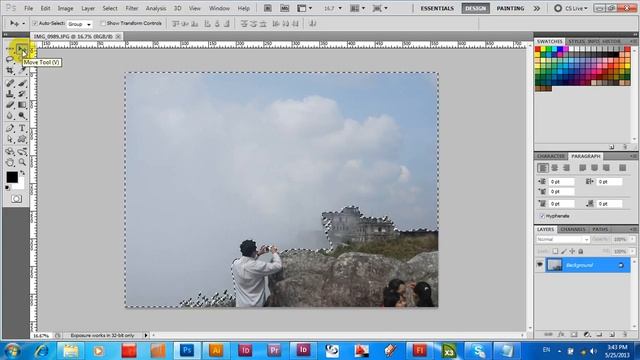The height and width of the screenshot is (360, 640).
Task: Select the 3D Camera Rotate tool
Action: click(22, 152)
